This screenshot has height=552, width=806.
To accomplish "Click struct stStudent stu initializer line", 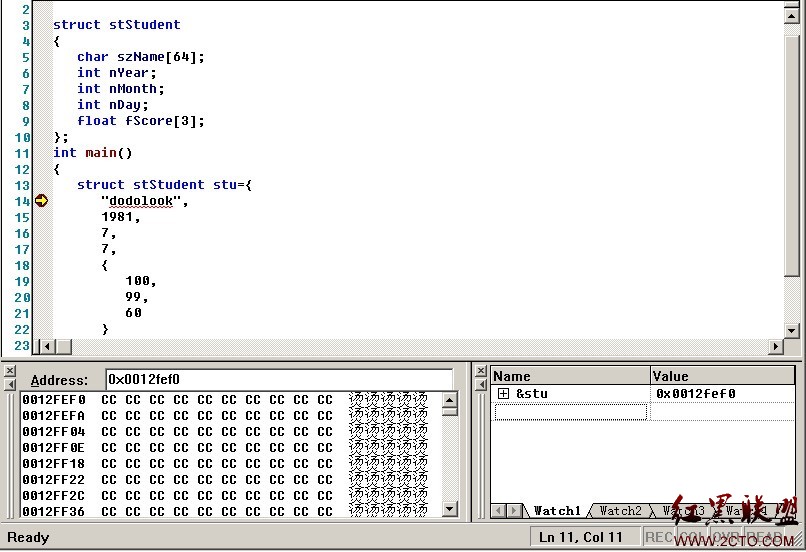I will pos(164,185).
